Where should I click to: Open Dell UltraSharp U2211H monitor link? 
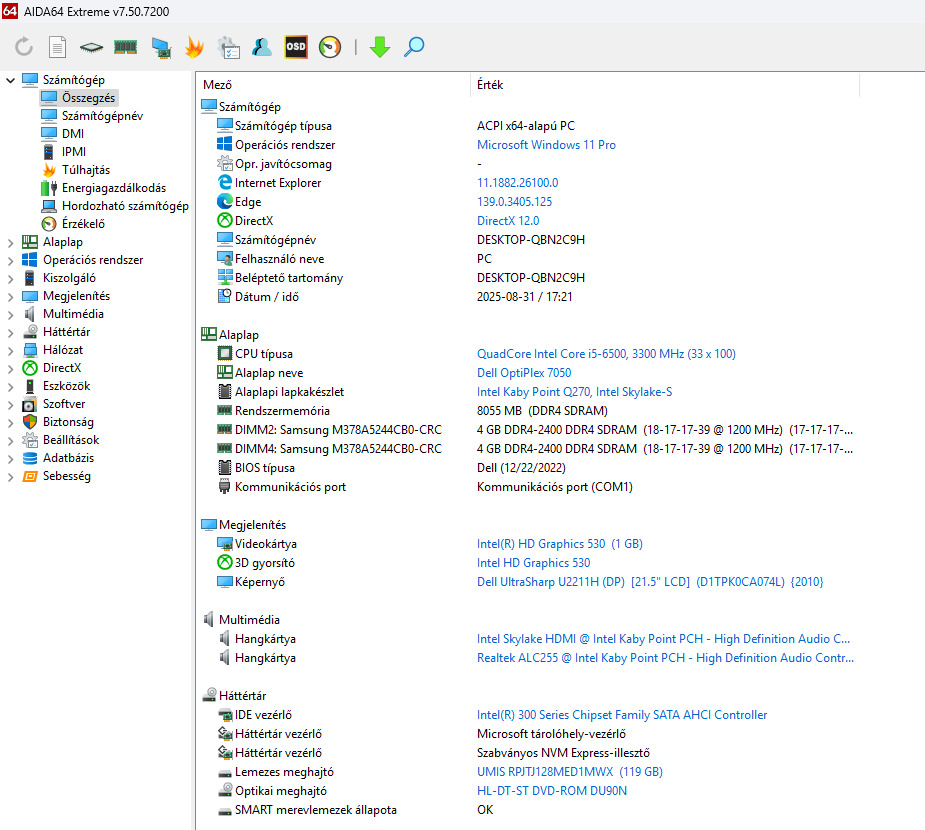pos(650,582)
